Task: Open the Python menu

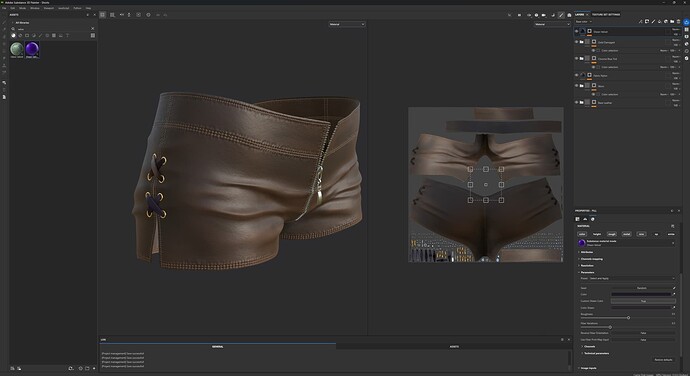Action: pyautogui.click(x=77, y=8)
